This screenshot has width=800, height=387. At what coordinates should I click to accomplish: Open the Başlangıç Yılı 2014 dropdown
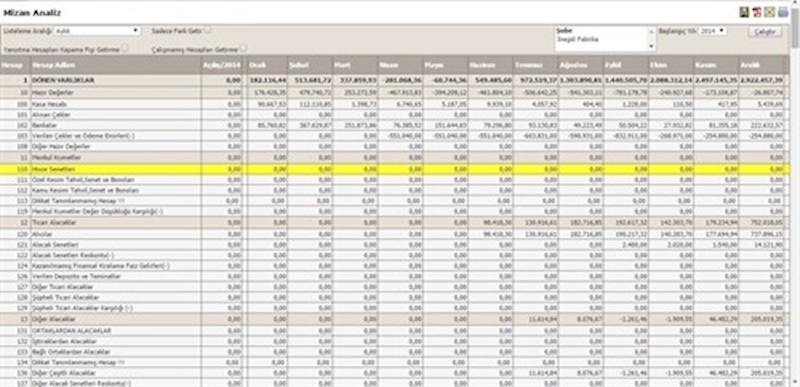(713, 31)
